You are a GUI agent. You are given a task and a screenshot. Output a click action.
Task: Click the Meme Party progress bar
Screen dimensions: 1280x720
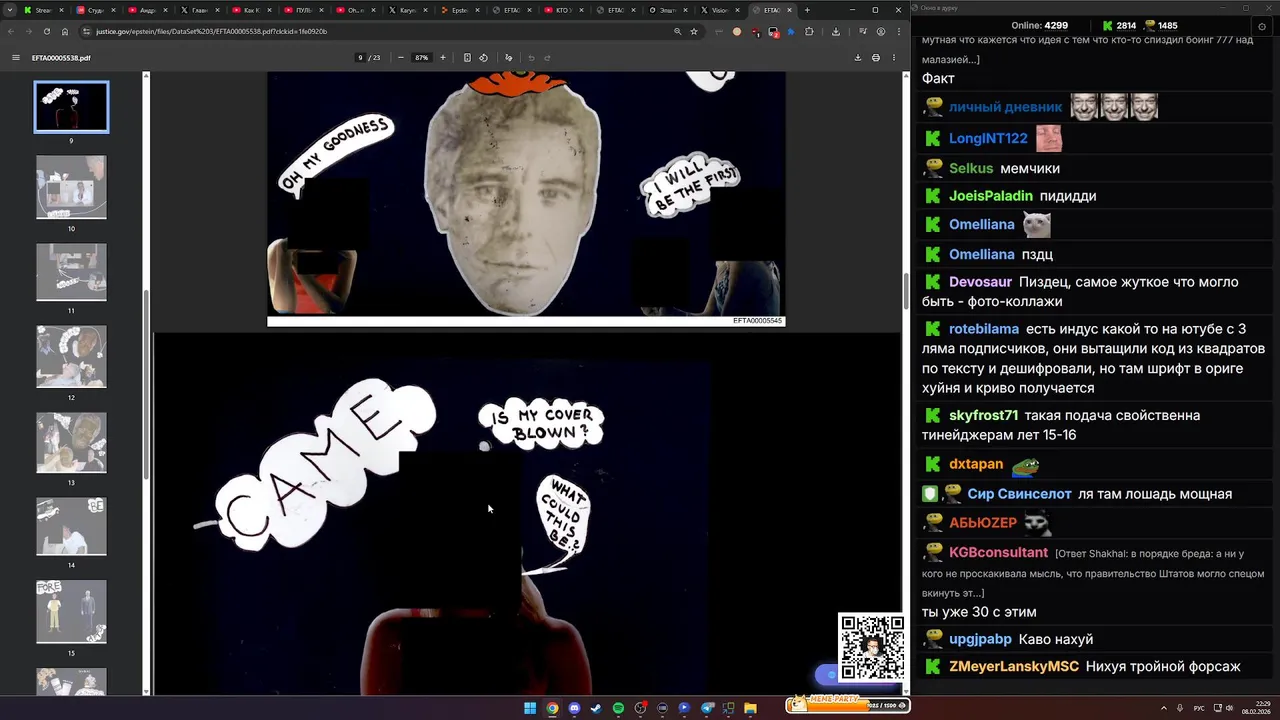(847, 704)
